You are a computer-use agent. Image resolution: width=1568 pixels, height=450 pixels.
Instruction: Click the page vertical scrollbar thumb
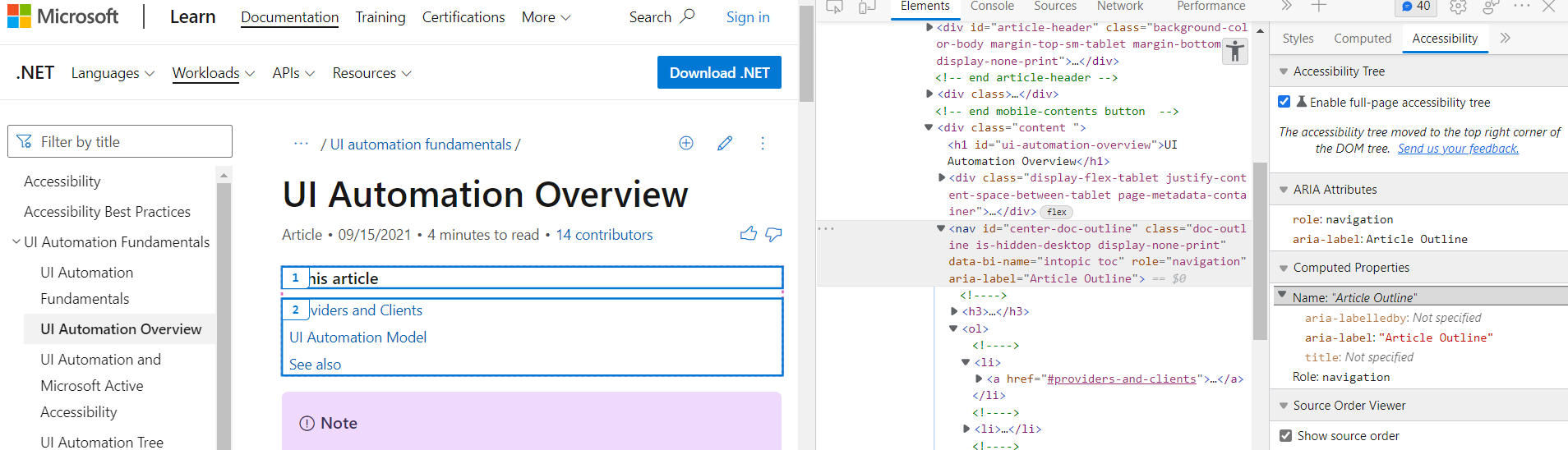(806, 53)
